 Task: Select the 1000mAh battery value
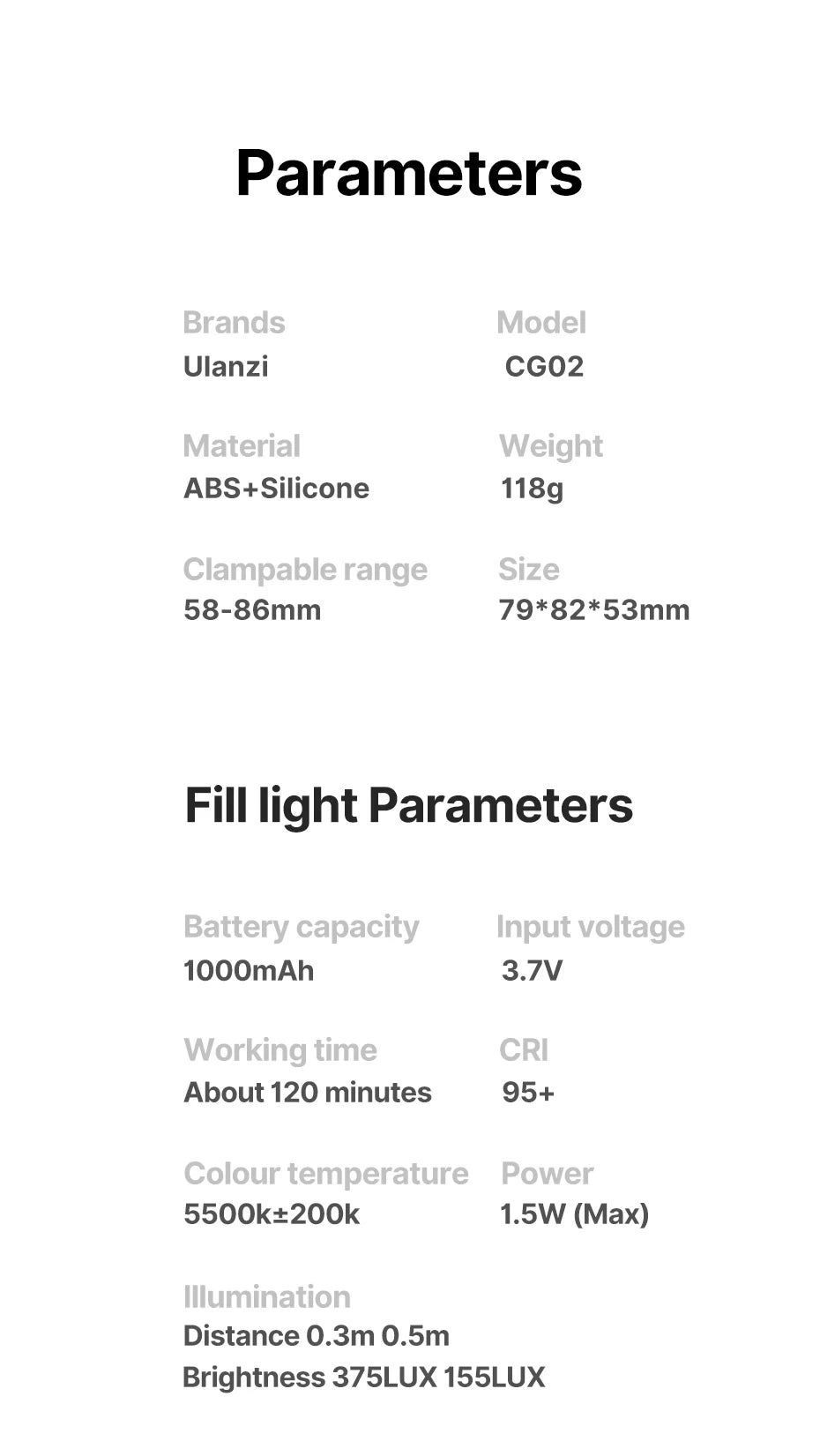tap(249, 970)
